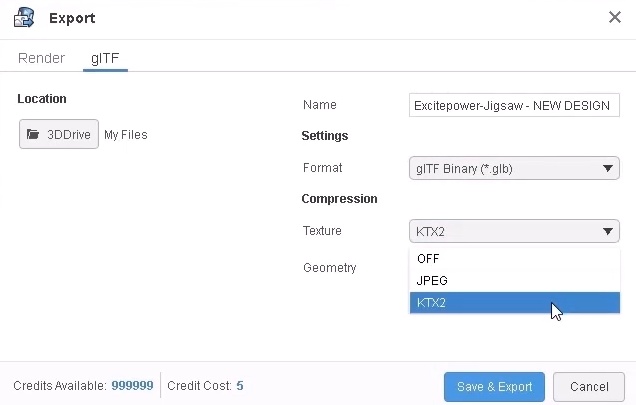Click the Save & Export button
The width and height of the screenshot is (636, 405).
coord(494,387)
